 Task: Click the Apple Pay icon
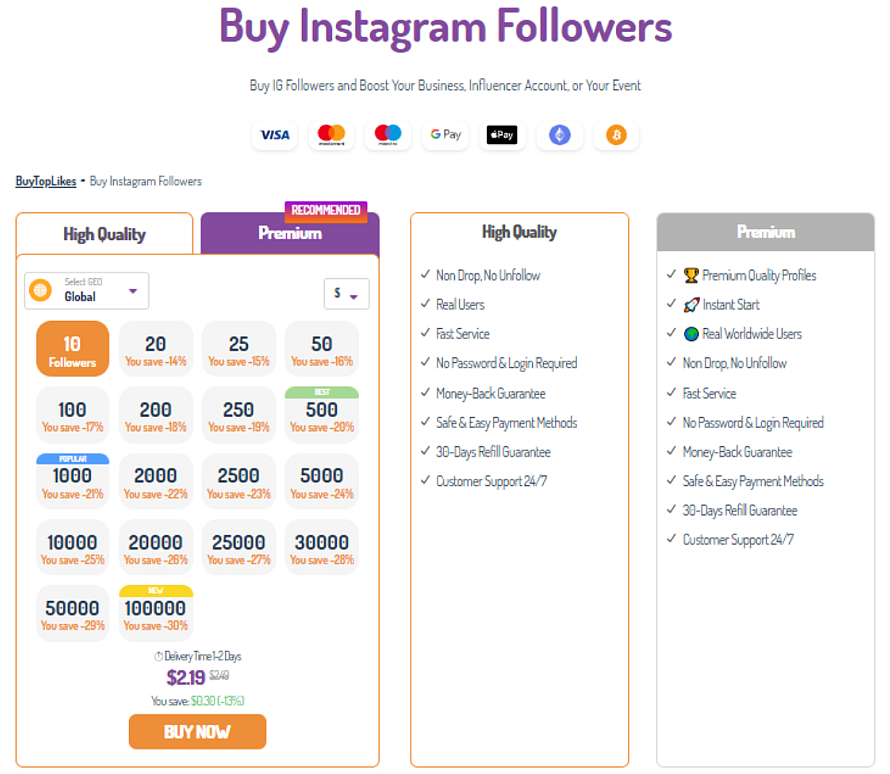coord(502,135)
